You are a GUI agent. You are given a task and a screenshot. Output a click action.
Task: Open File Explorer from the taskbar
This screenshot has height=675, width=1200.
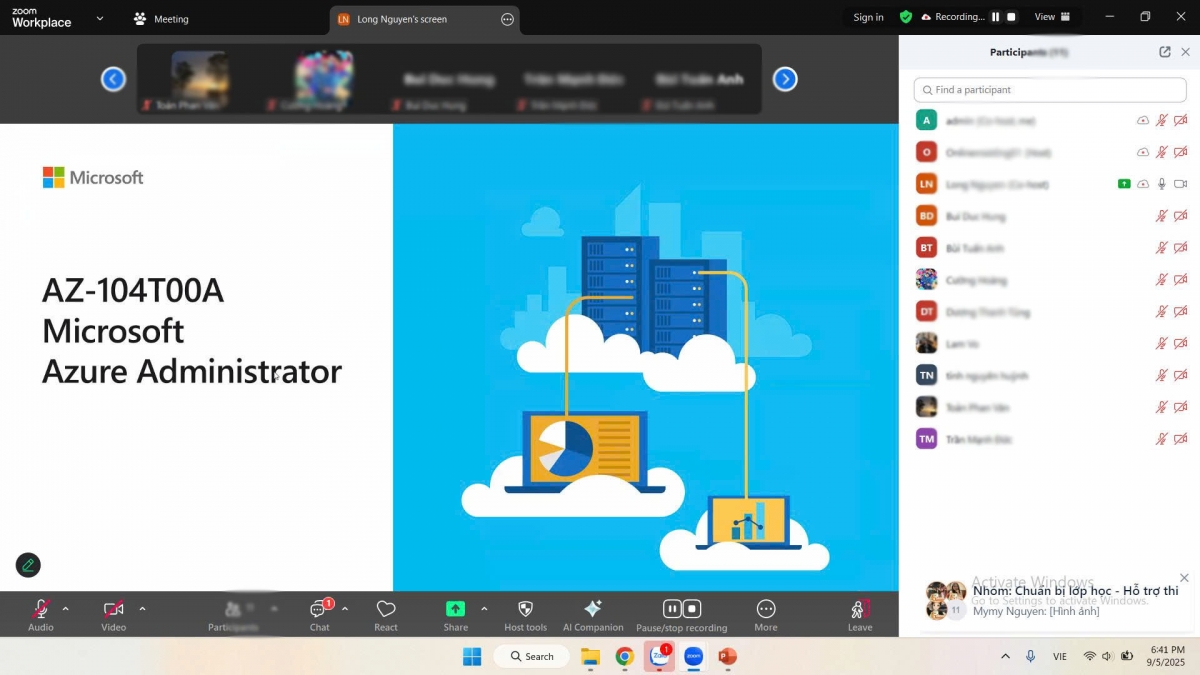590,657
